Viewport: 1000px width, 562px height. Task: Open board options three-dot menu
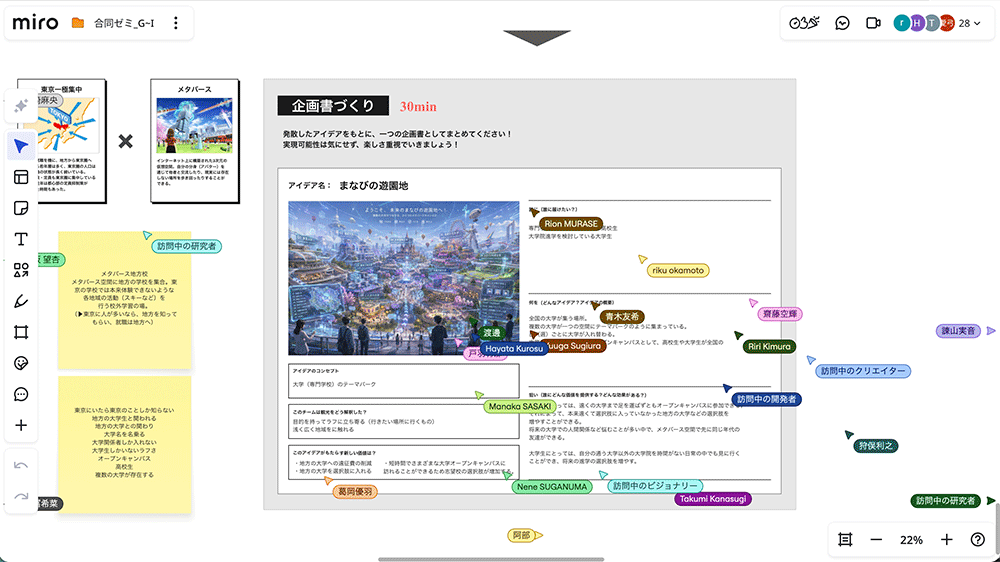175,23
